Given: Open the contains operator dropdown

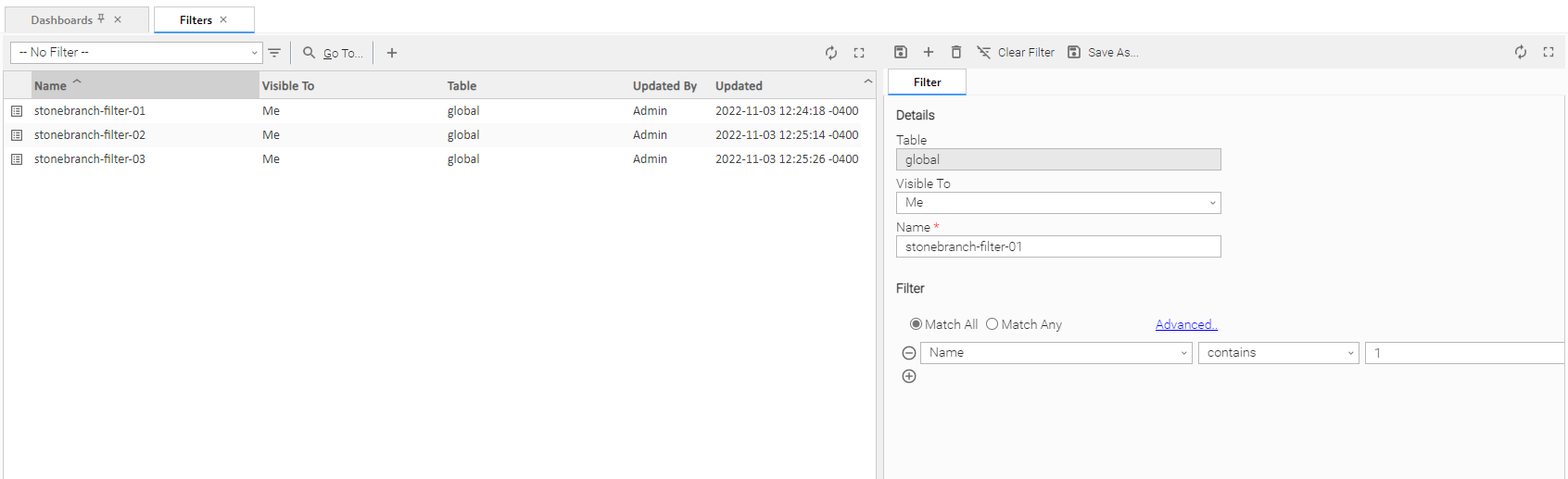Looking at the screenshot, I should click(x=1278, y=353).
